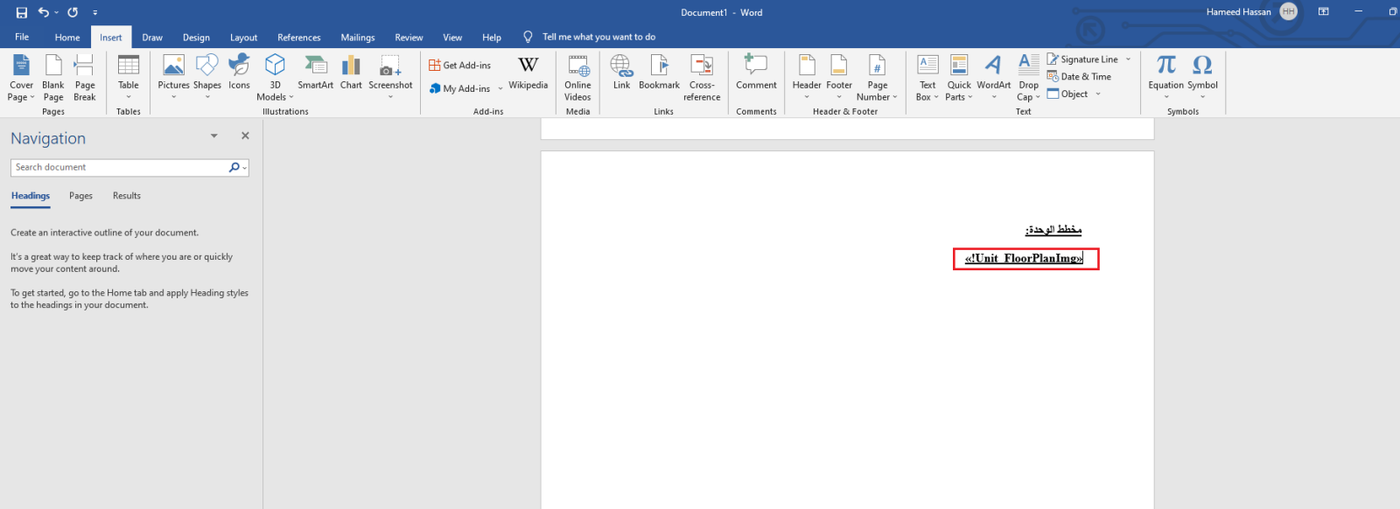This screenshot has height=509, width=1400.
Task: Close the Navigation pane
Action: point(245,136)
